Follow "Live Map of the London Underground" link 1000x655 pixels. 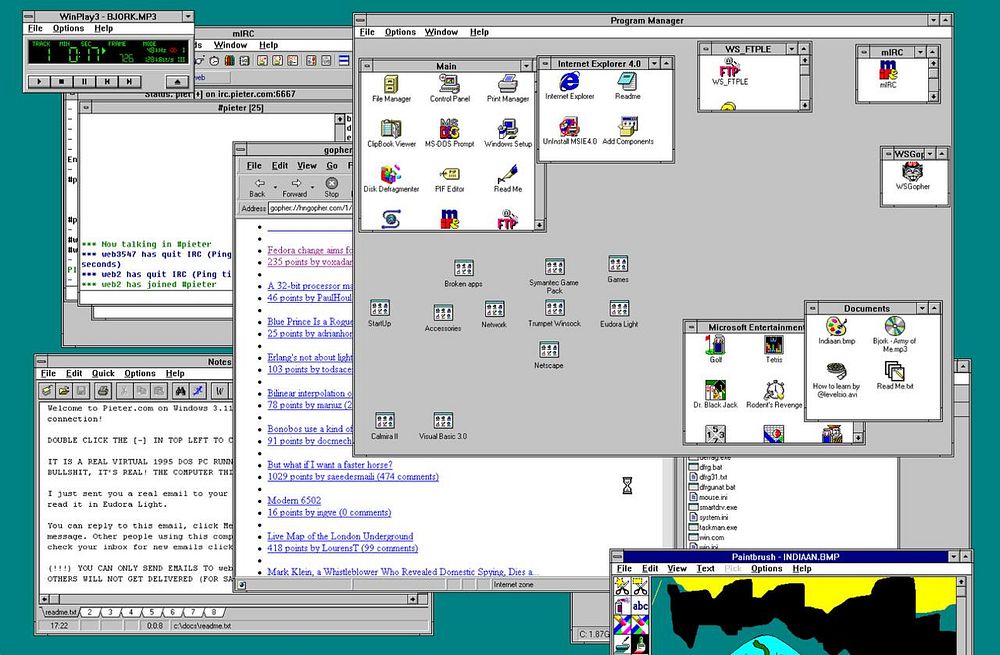tap(340, 536)
